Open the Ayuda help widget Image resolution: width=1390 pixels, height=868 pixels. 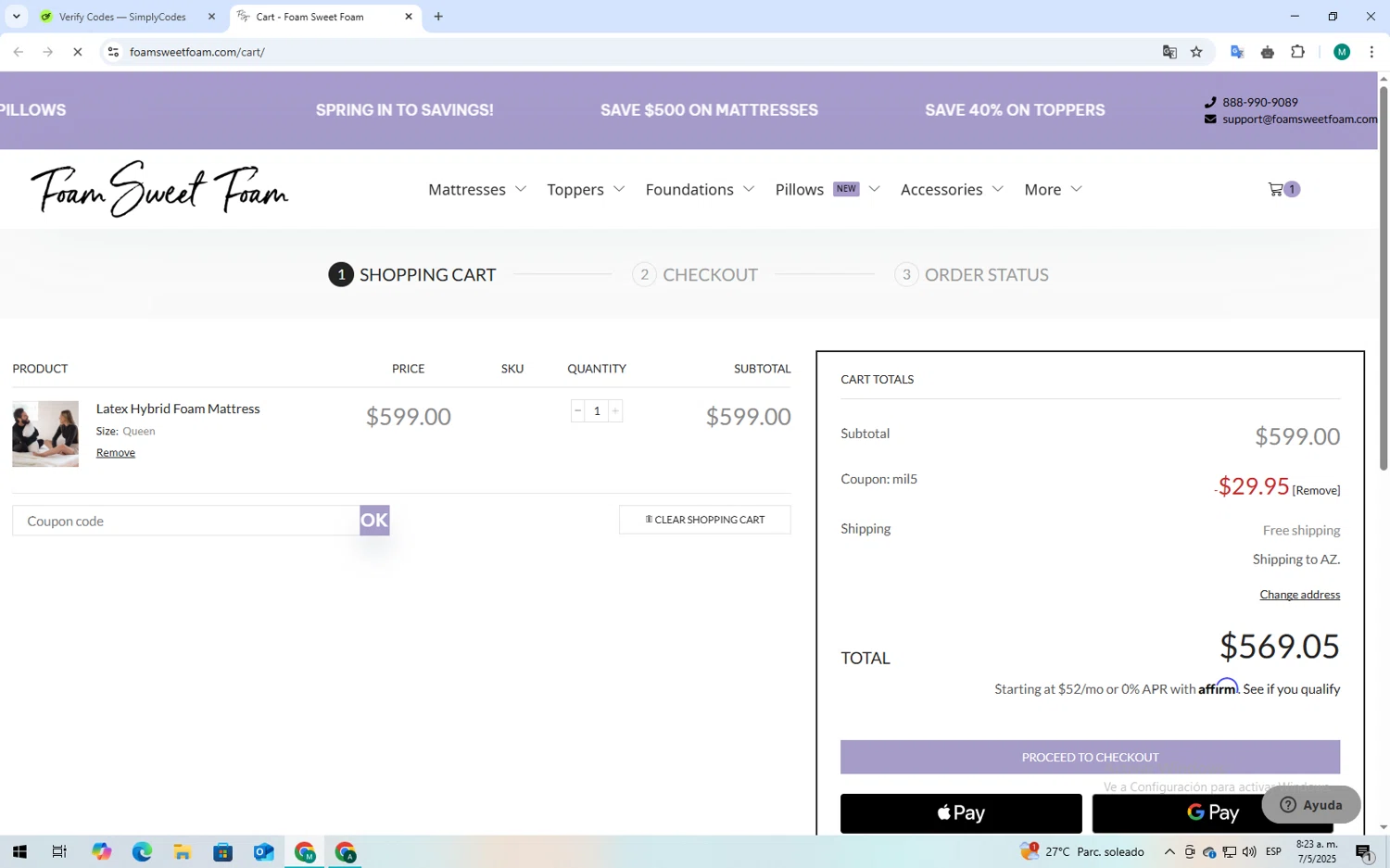point(1311,805)
